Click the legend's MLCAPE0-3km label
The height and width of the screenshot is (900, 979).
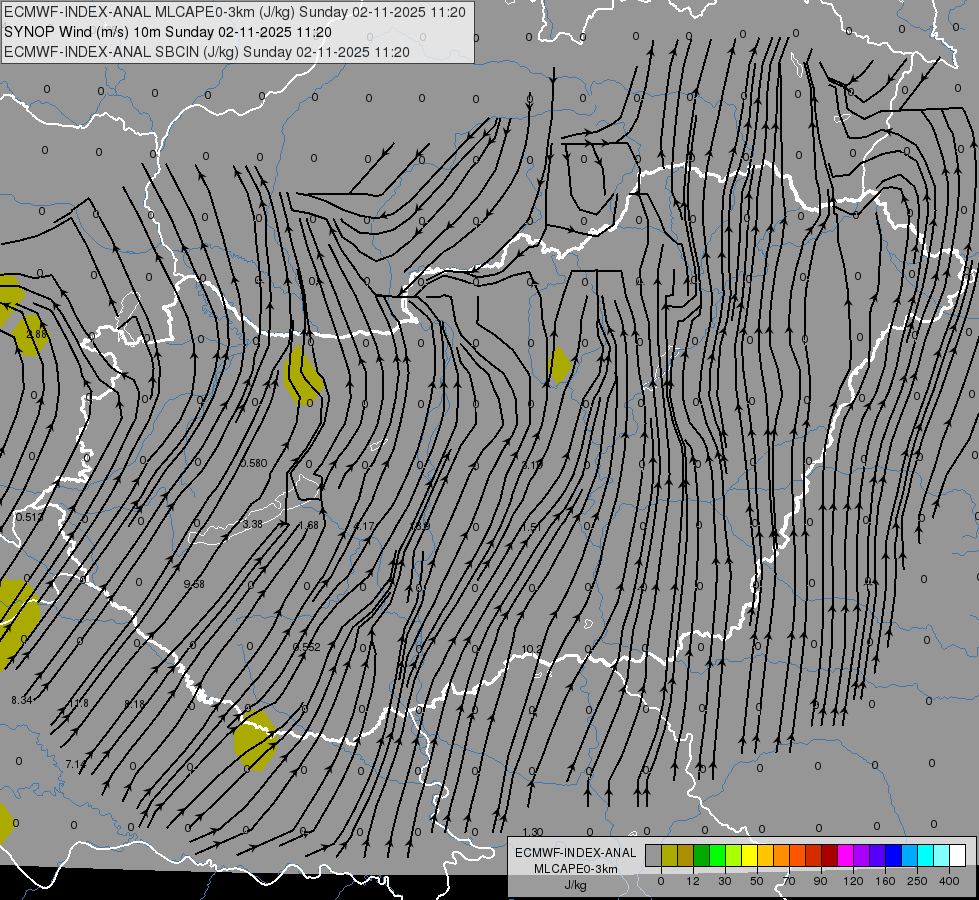point(575,869)
